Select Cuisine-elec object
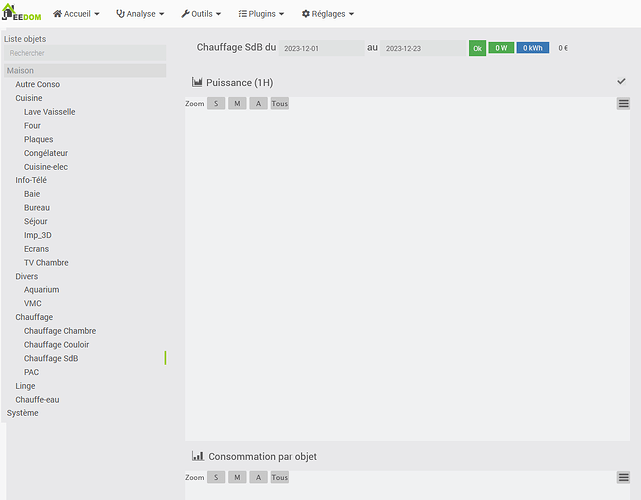Screen dimensions: 641x500 (x=46, y=167)
